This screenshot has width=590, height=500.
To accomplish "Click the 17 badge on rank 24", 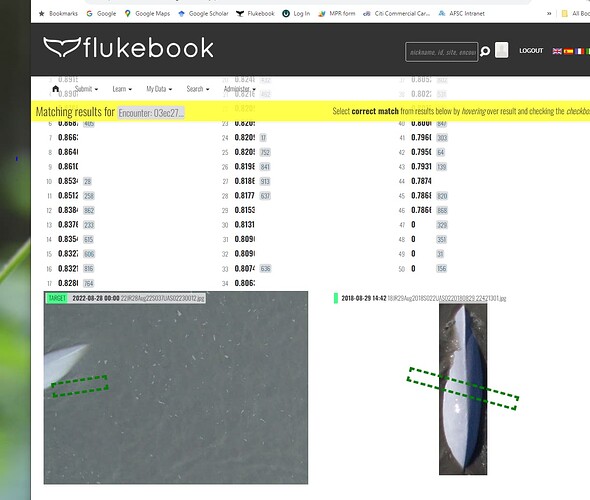I will [263, 138].
